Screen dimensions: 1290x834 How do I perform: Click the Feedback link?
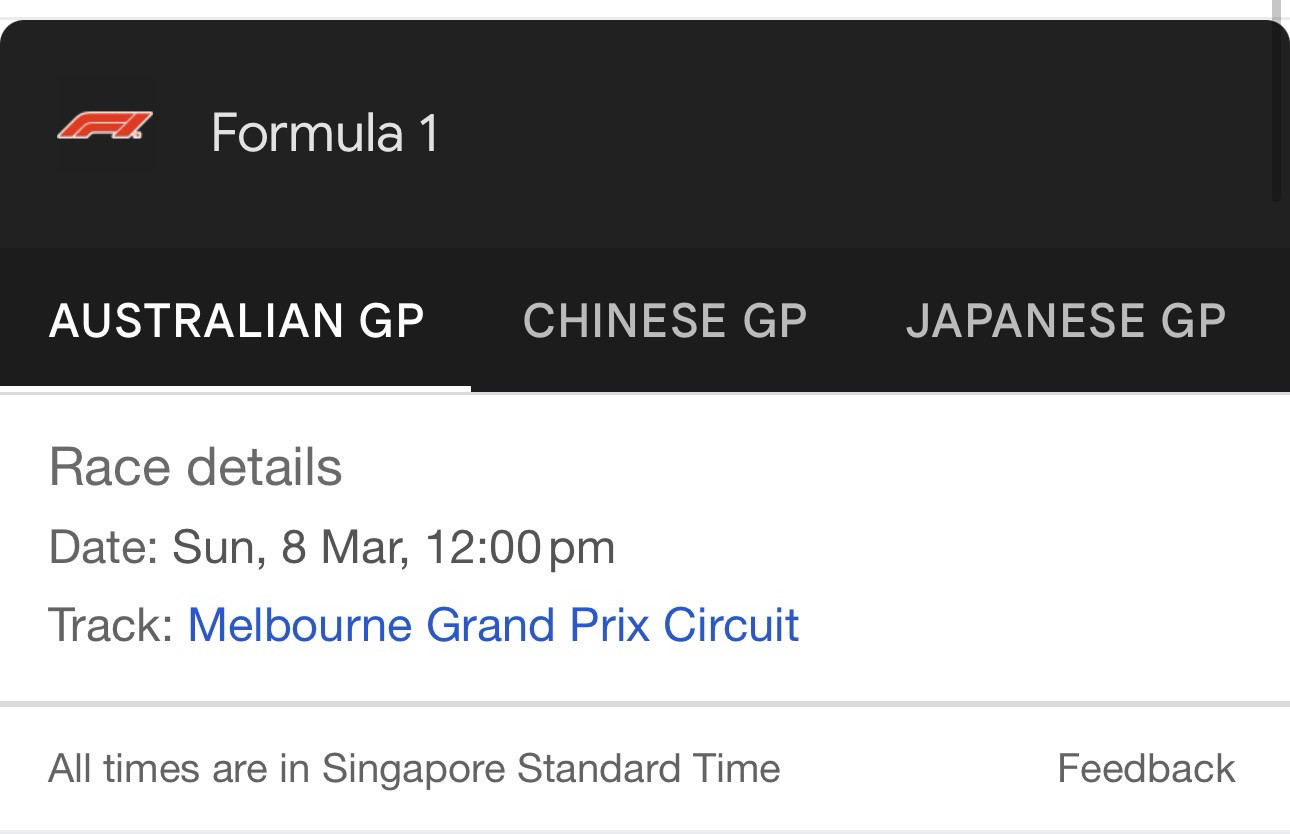click(1146, 769)
